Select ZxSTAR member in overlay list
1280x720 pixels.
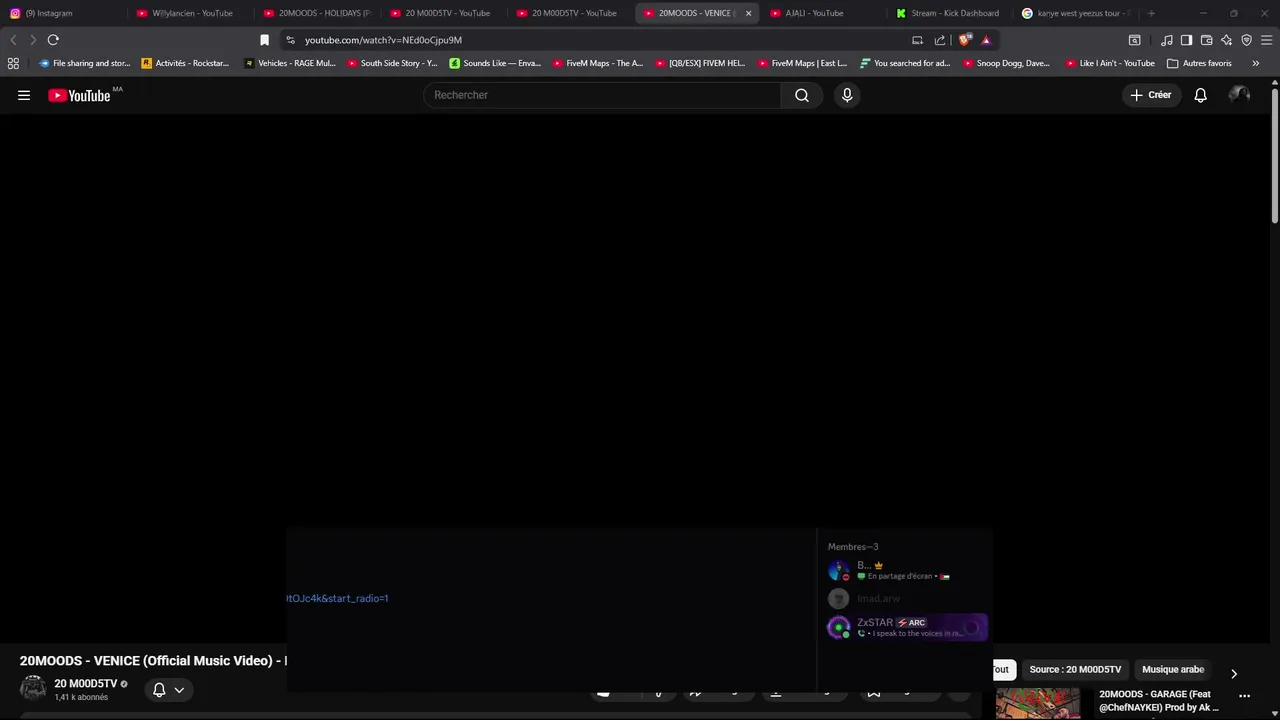click(907, 627)
